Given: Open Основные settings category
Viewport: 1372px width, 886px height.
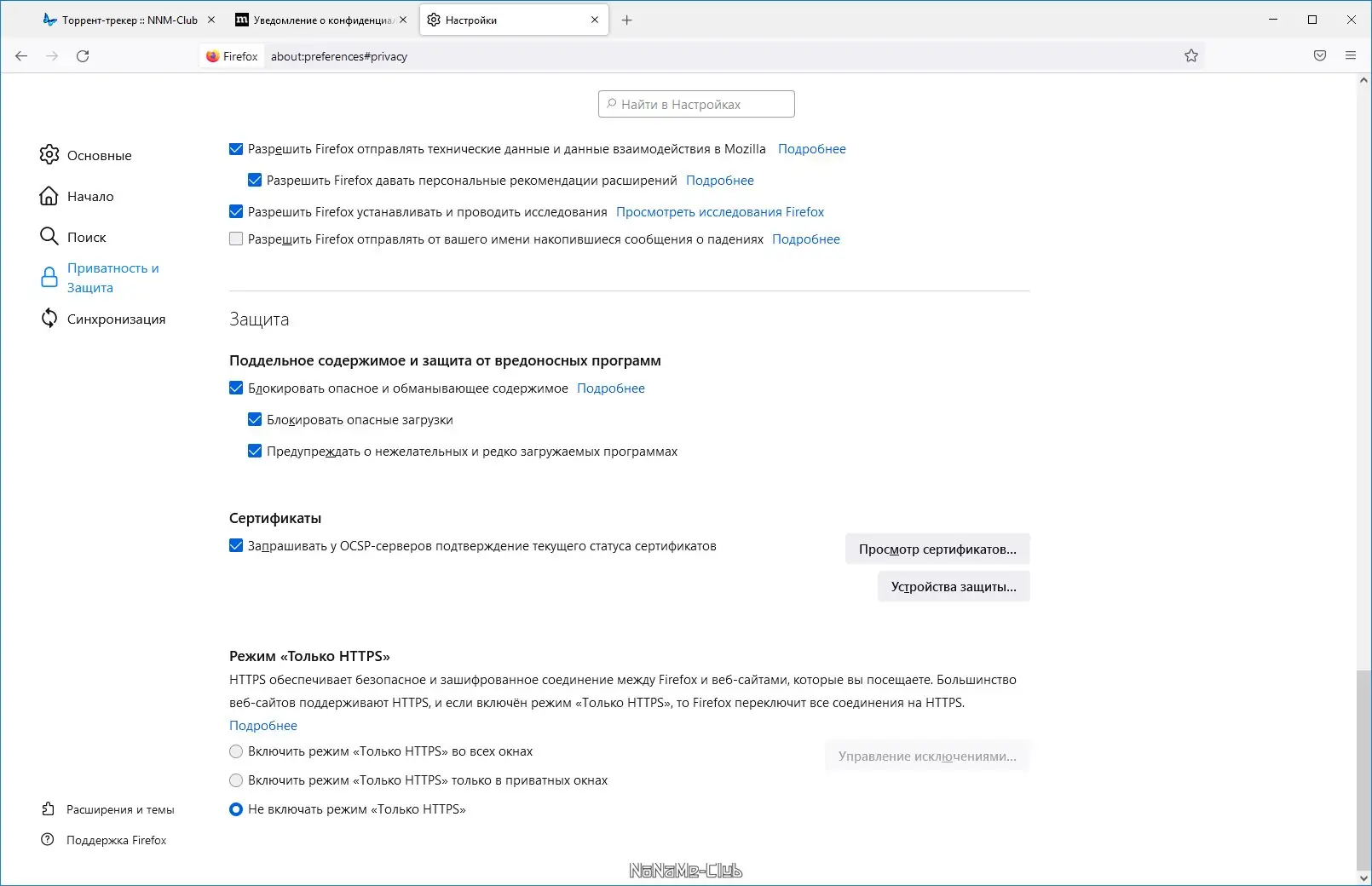Looking at the screenshot, I should coord(99,156).
